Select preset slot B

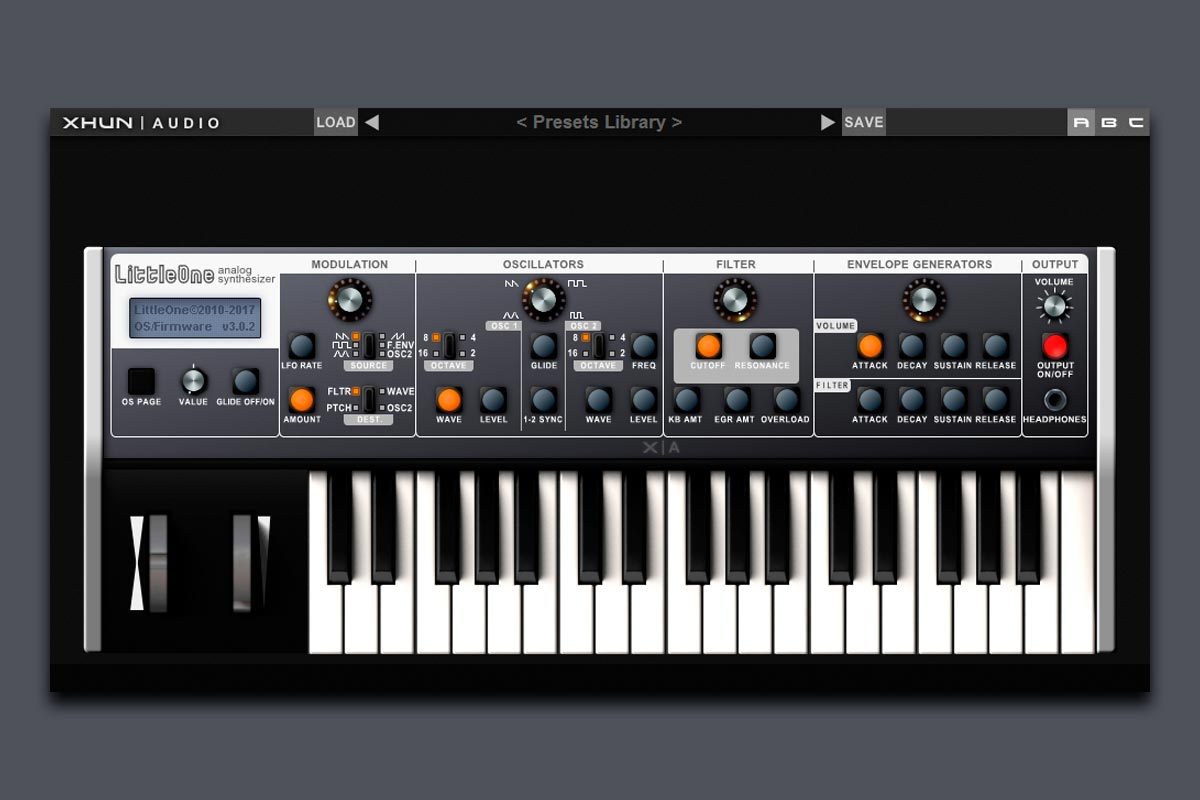tap(1109, 123)
